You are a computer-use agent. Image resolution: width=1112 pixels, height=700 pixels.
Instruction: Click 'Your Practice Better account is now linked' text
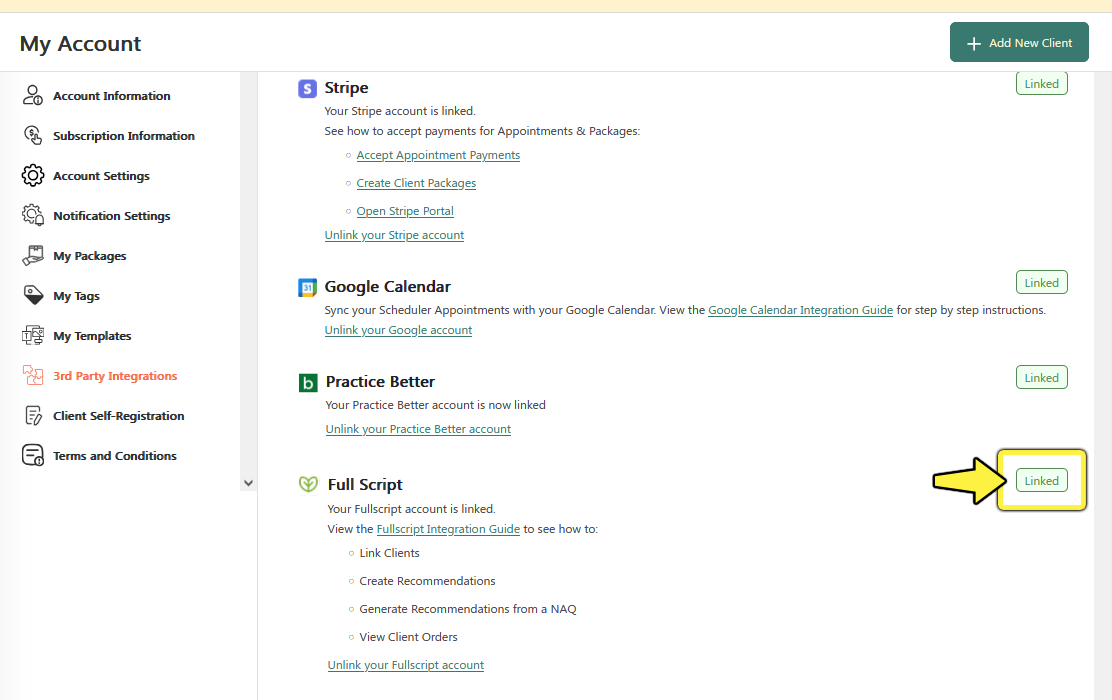[435, 405]
